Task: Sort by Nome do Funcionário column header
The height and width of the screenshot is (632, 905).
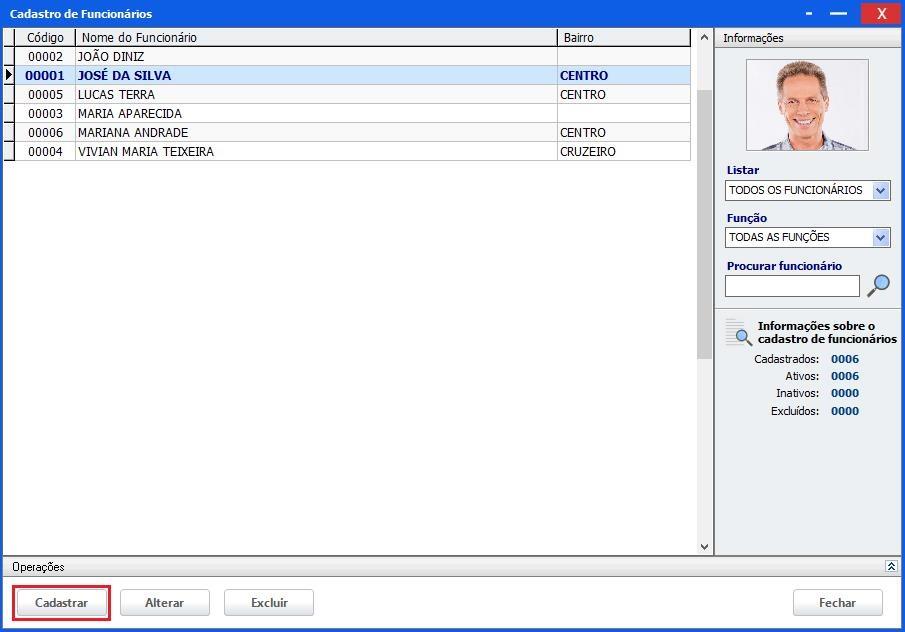Action: click(316, 38)
